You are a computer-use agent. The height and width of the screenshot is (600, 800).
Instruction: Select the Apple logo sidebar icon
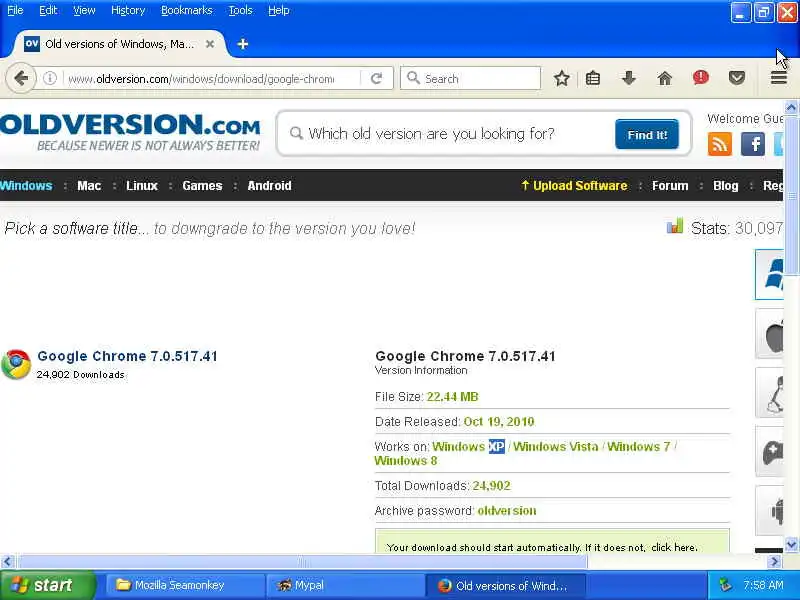point(769,334)
